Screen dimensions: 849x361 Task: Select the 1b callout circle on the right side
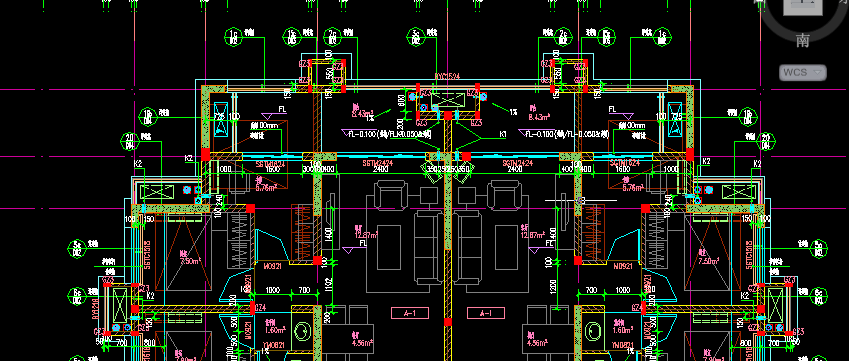[748, 117]
